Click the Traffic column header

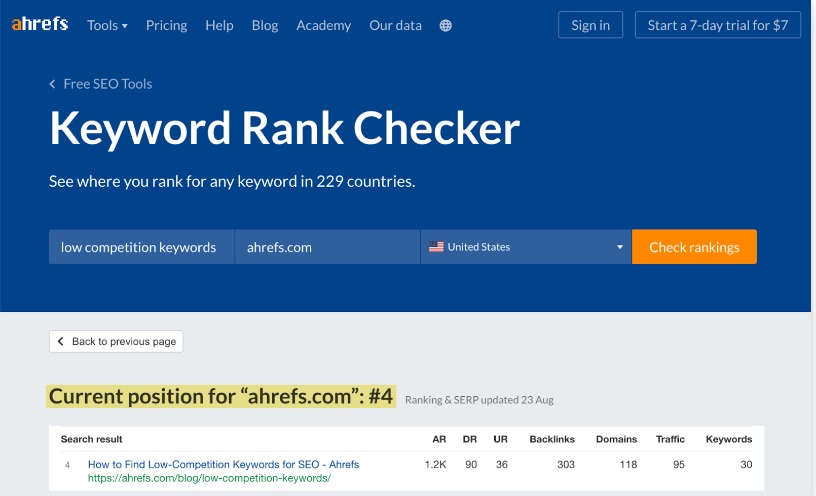coord(670,439)
